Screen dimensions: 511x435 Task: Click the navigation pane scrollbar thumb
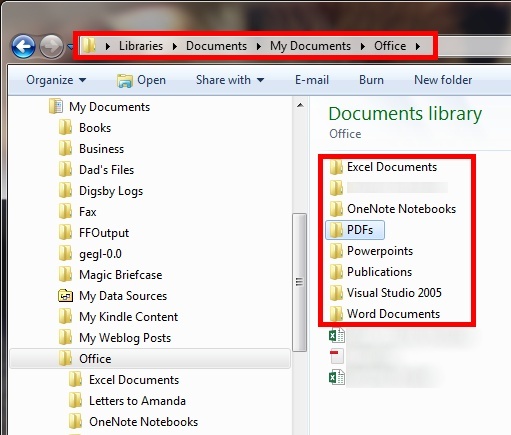pyautogui.click(x=299, y=282)
